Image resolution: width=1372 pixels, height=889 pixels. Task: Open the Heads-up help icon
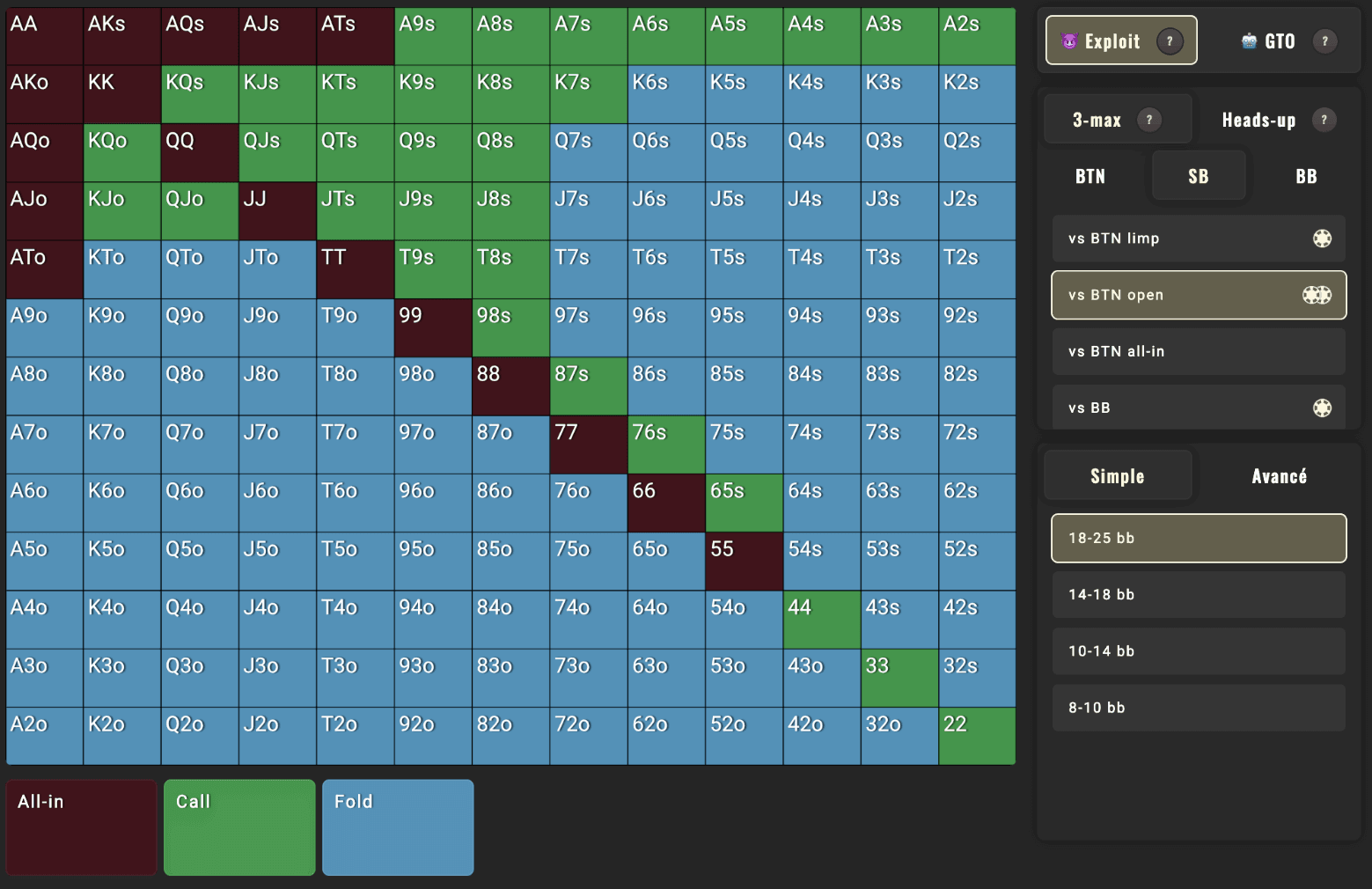click(x=1324, y=119)
